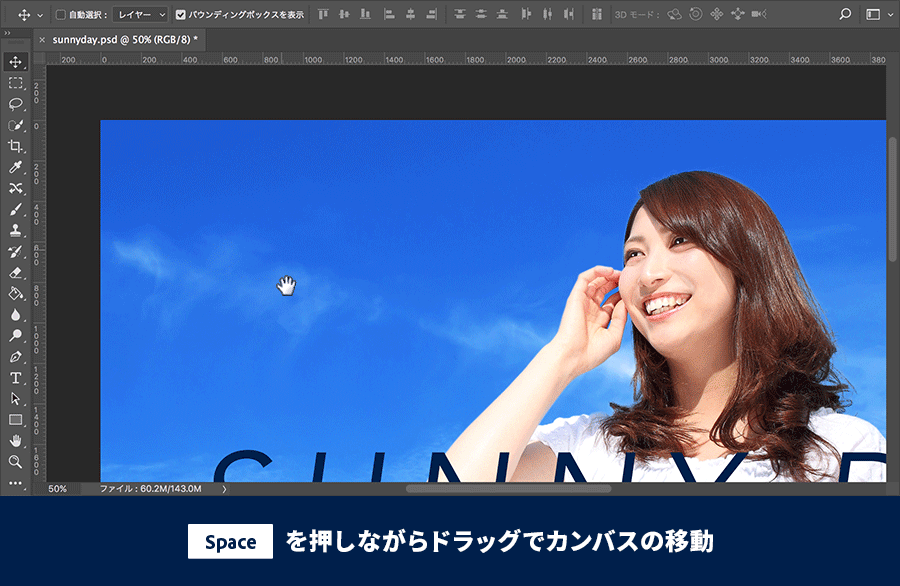
Task: Click the horizontal scrollbar thumb
Action: pos(509,489)
